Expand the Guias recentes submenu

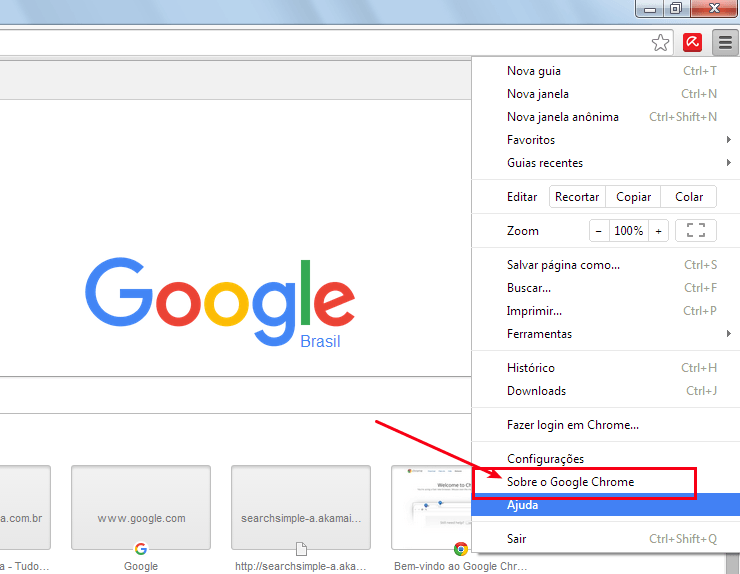pos(605,163)
